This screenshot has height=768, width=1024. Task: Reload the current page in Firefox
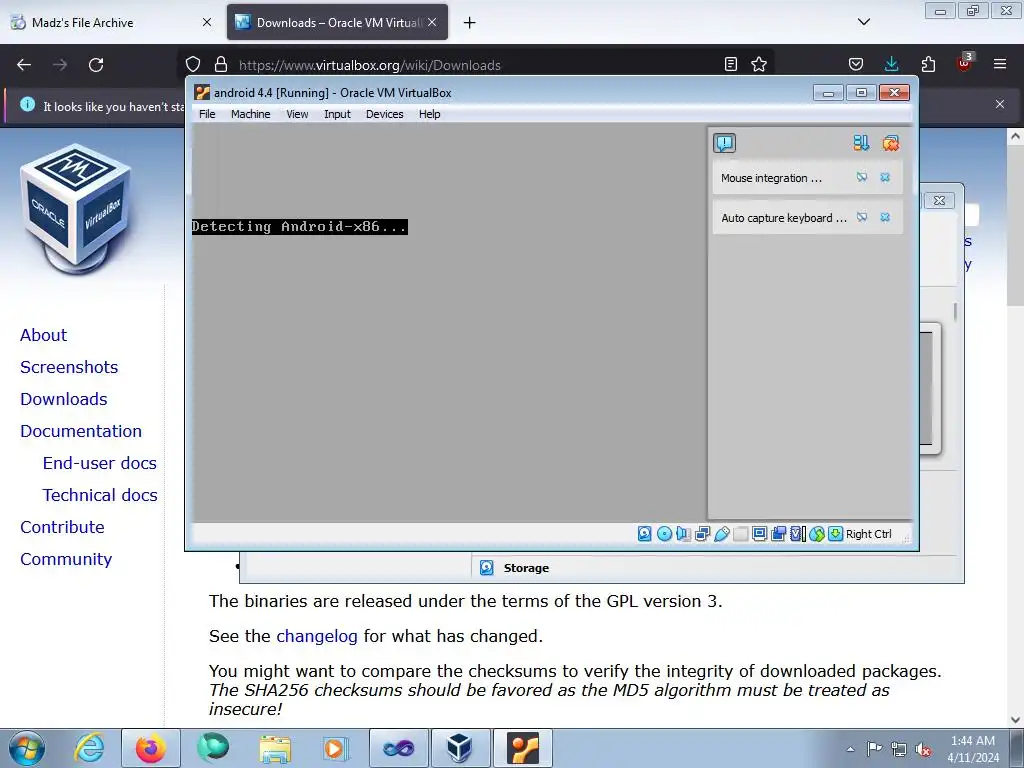point(96,65)
